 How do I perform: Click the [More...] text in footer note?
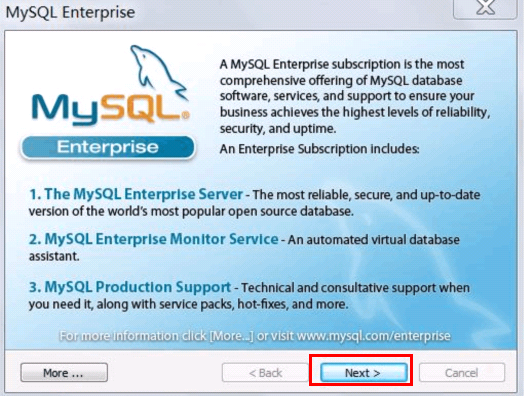point(231,335)
